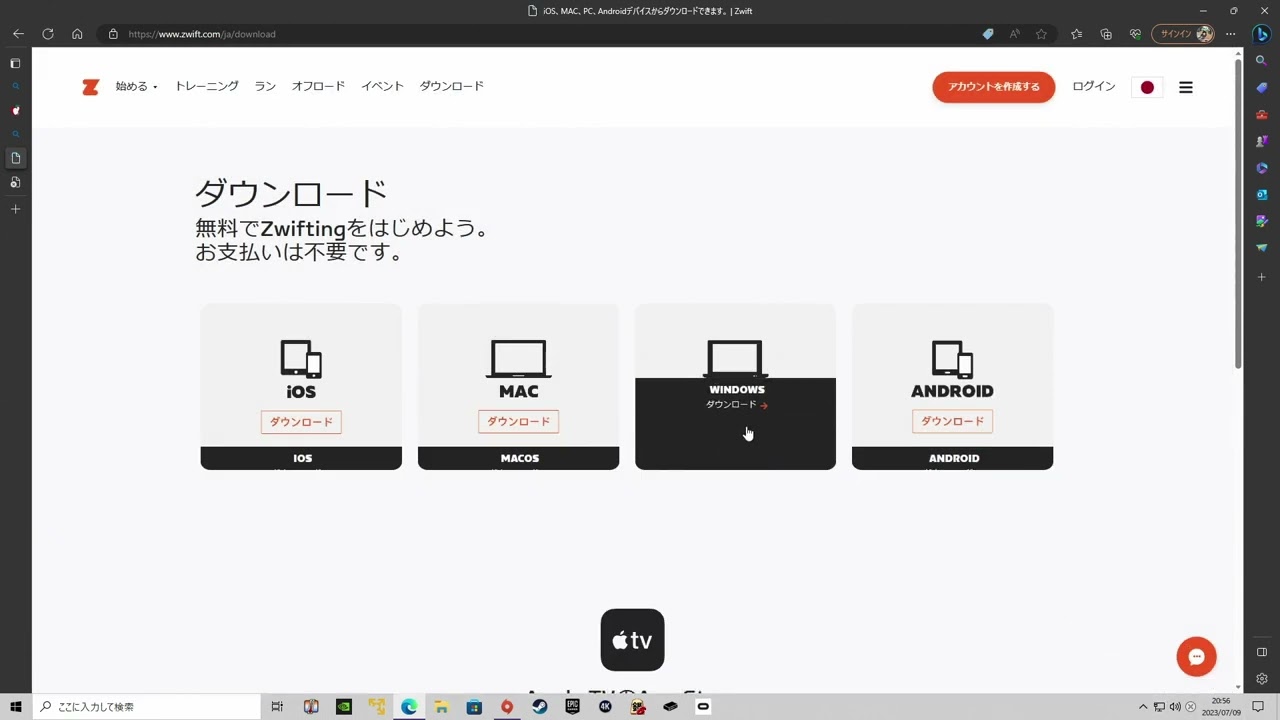The height and width of the screenshot is (720, 1280).
Task: Open the トレーニング menu item
Action: 207,86
